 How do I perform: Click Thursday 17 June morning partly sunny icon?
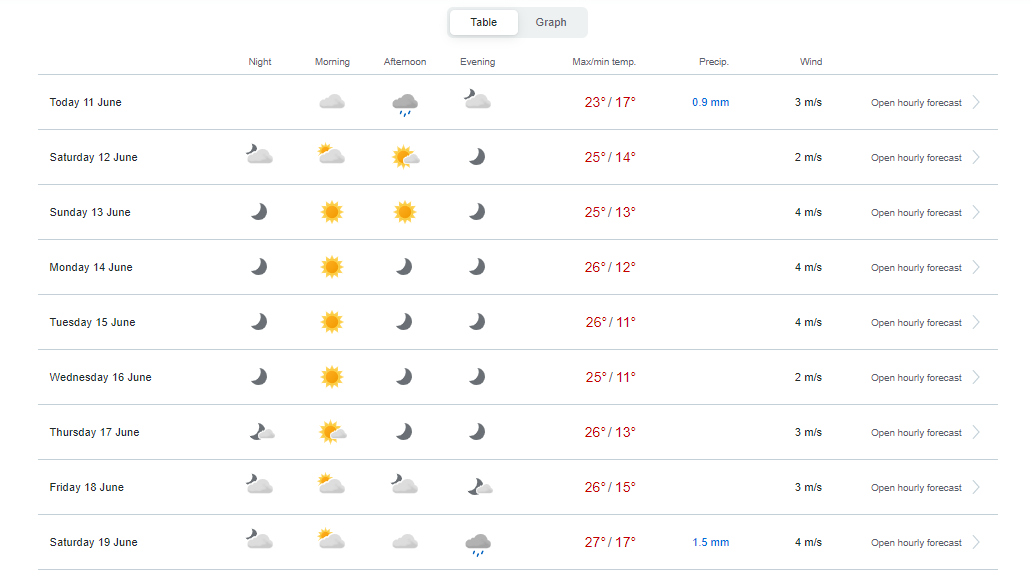pos(333,432)
